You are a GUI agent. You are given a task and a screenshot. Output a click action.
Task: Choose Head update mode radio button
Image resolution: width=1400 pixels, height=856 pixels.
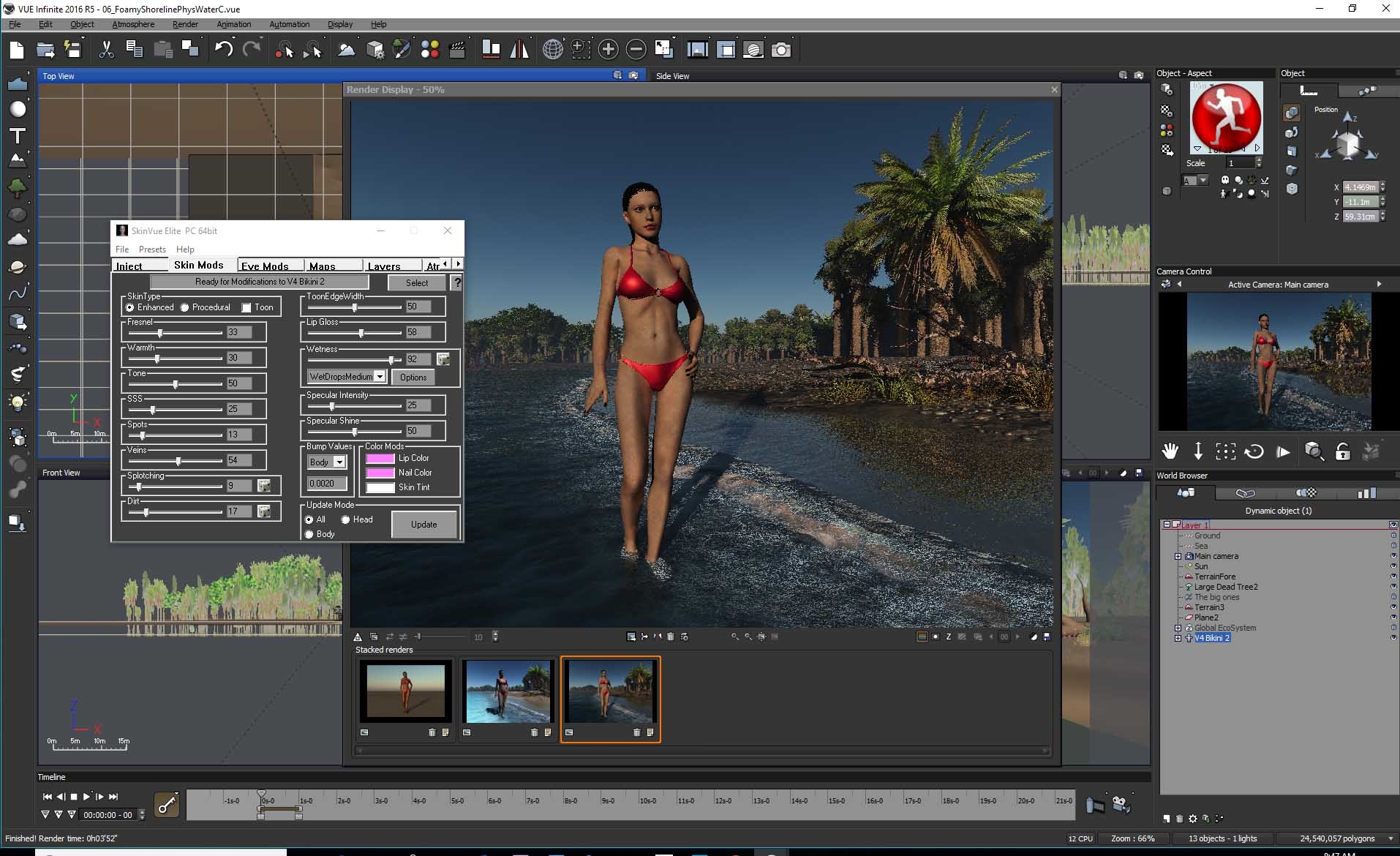click(345, 519)
